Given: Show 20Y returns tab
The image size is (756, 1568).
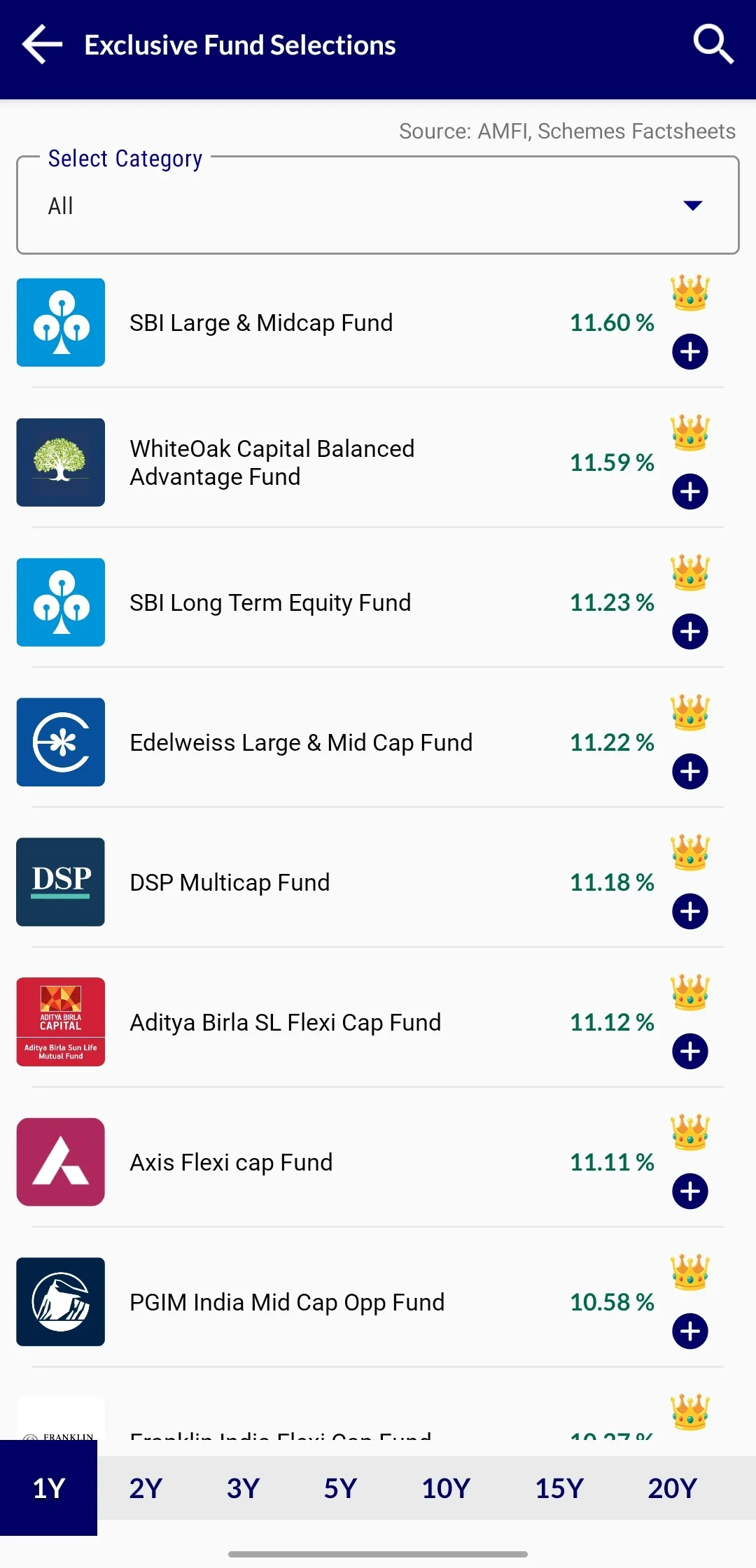Looking at the screenshot, I should (x=672, y=1488).
